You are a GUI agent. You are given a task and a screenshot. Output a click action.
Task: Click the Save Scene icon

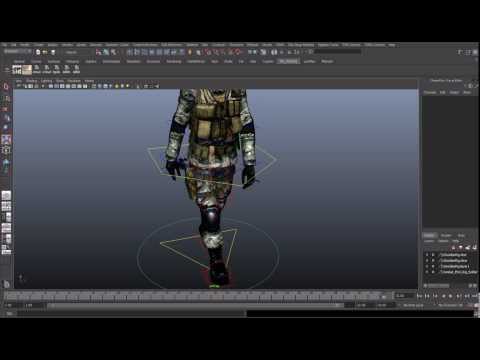pos(53,52)
